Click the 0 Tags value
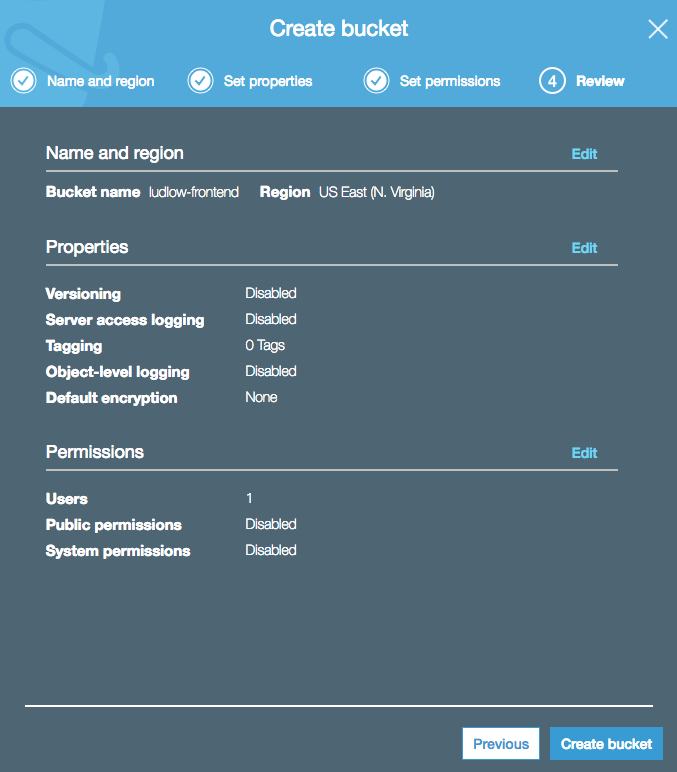The height and width of the screenshot is (772, 677). pos(265,345)
